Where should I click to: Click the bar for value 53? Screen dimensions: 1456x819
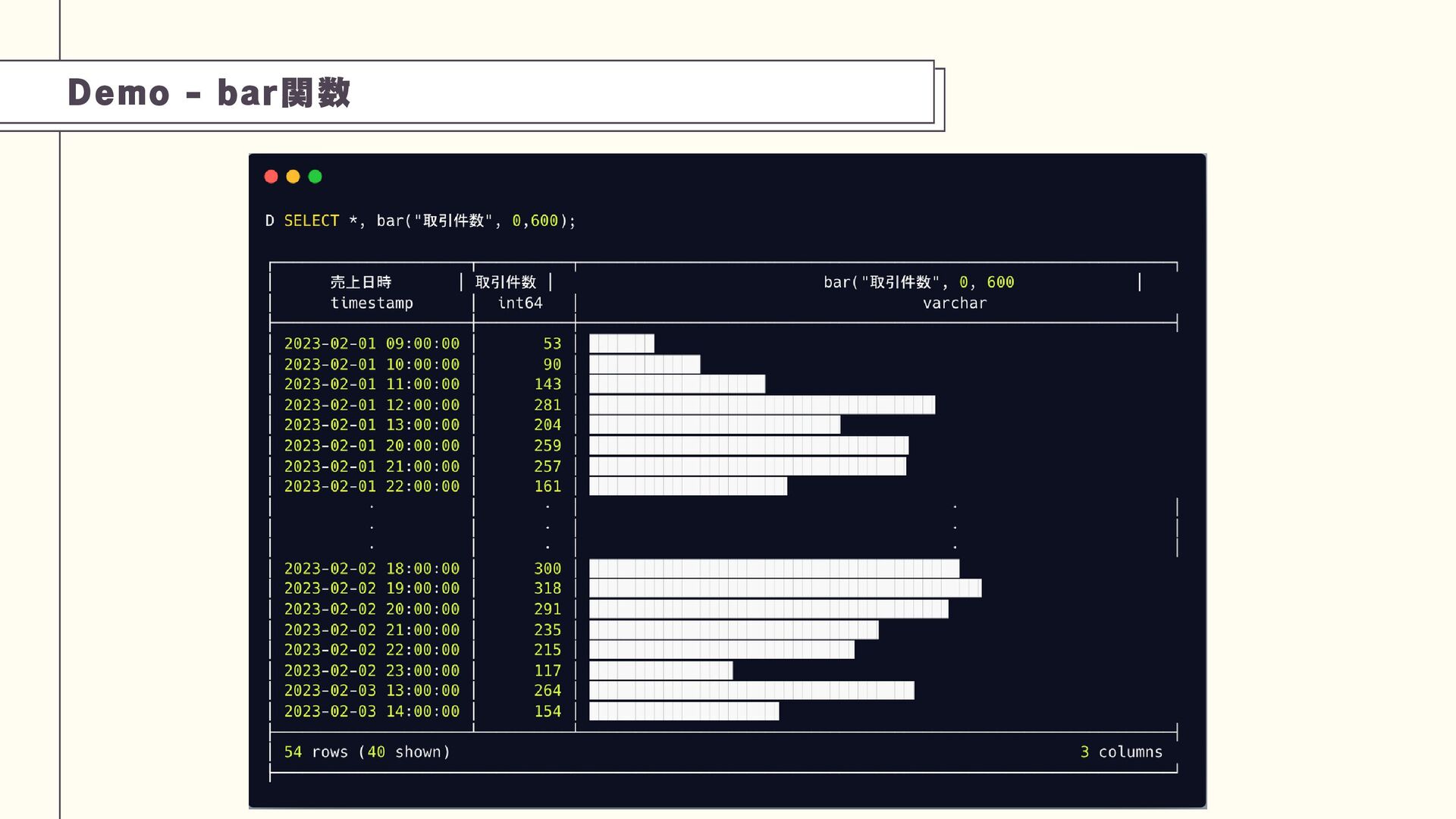coord(621,344)
